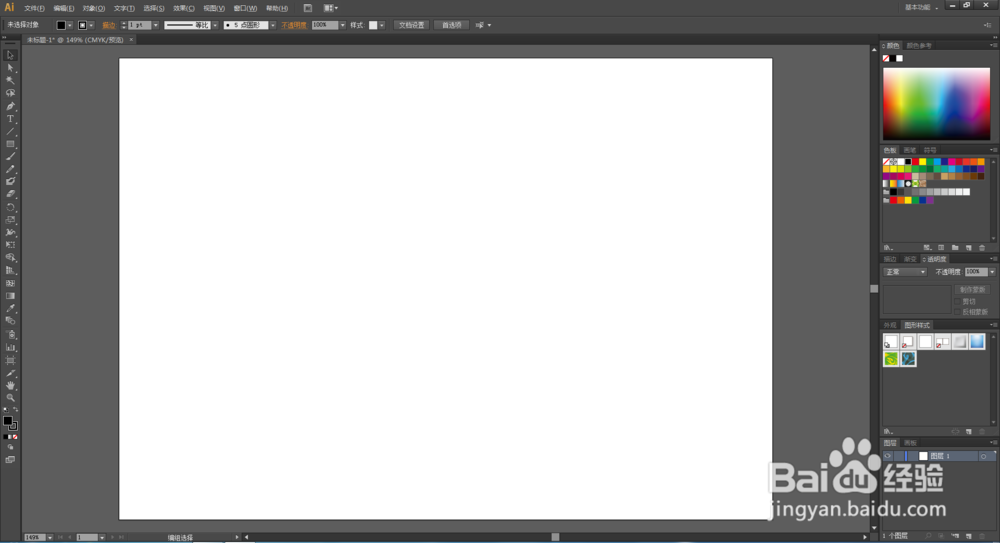Open the 样式 style dropdown
Viewport: 1000px width, 543px height.
click(381, 26)
